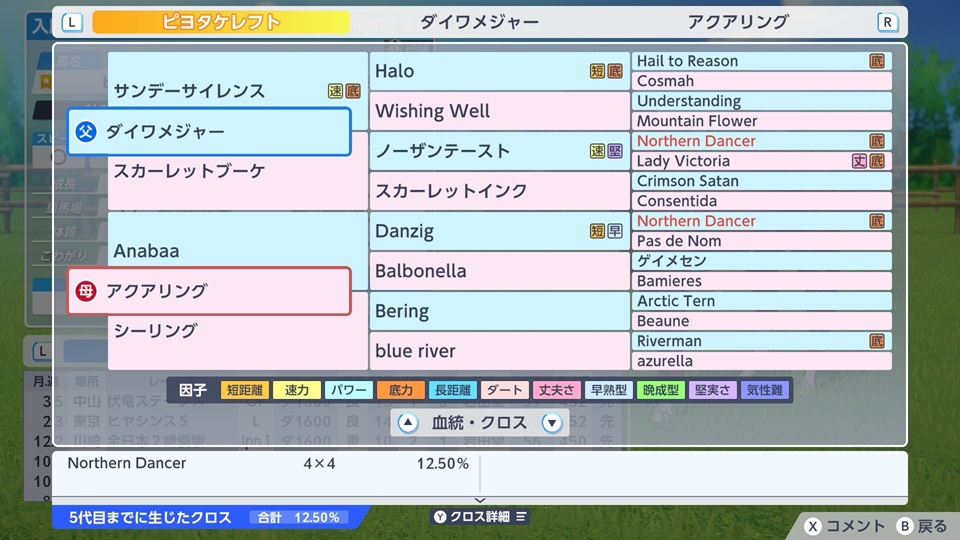Click the Mountain Flower ancestor entry
The height and width of the screenshot is (540, 960).
click(x=762, y=121)
